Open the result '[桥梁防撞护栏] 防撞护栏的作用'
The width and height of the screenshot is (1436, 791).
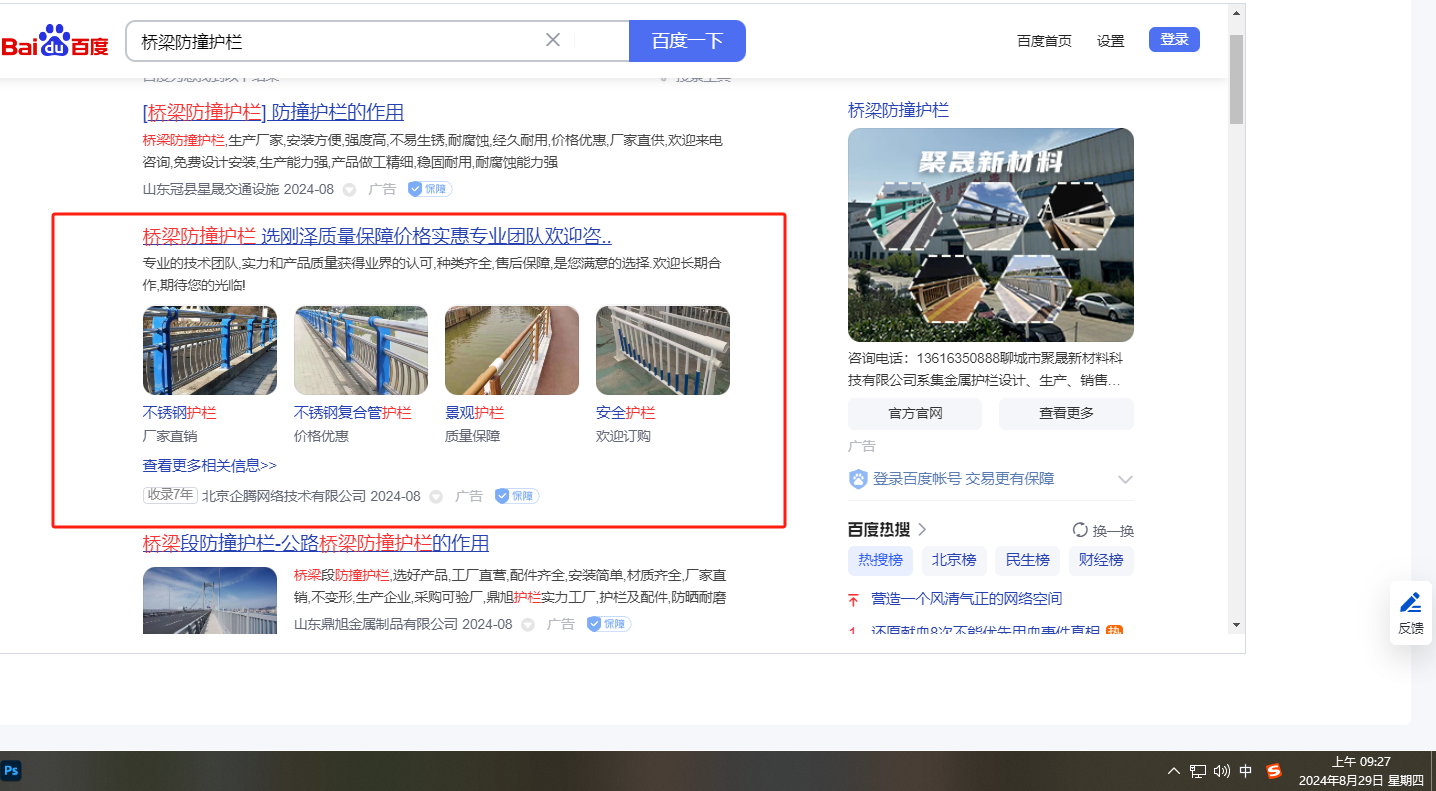(x=273, y=112)
